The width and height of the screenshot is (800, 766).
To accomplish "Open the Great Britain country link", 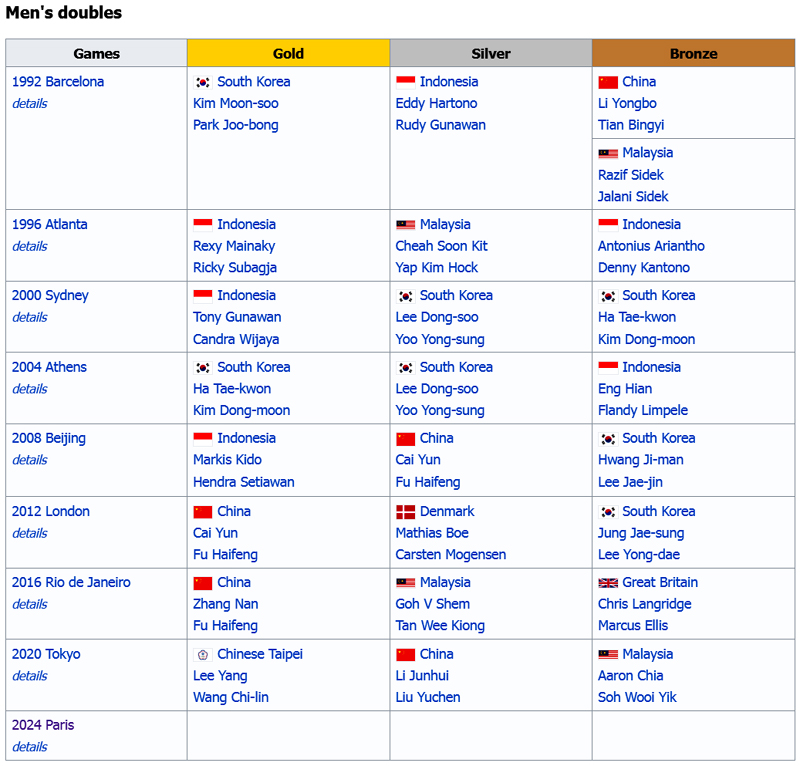I will point(660,582).
